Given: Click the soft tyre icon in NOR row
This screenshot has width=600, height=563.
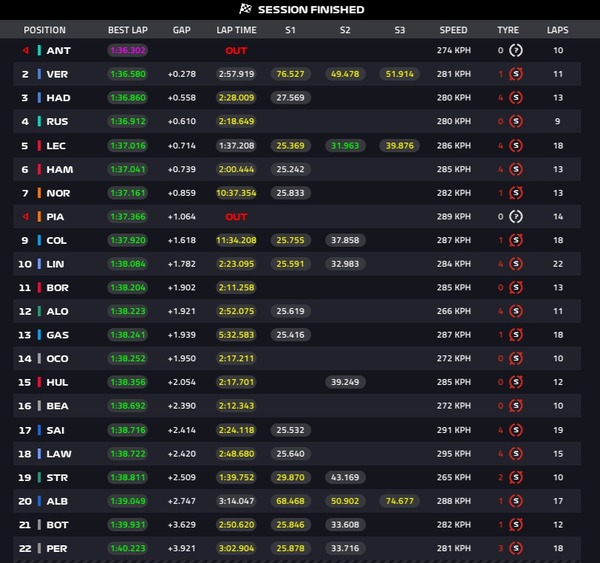Looking at the screenshot, I should (x=515, y=193).
